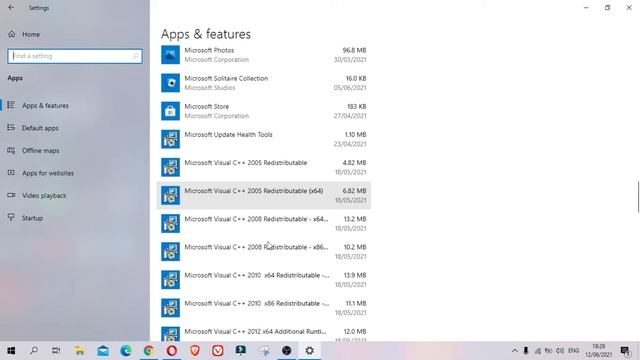640x360 pixels.
Task: Click the search magnifier in Find a setting
Action: tap(136, 56)
